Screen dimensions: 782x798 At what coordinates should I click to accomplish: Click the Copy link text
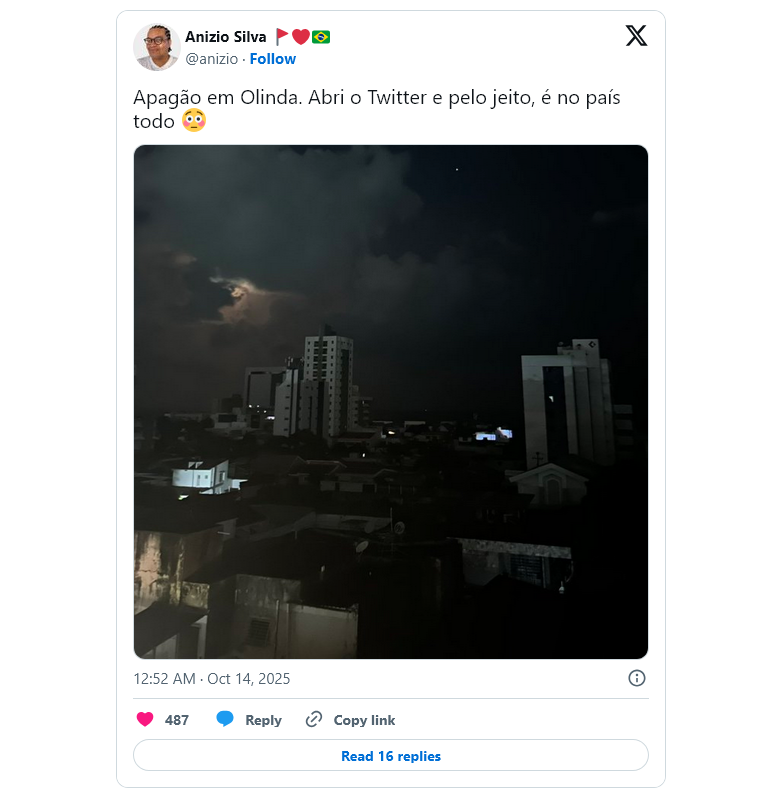click(x=364, y=720)
